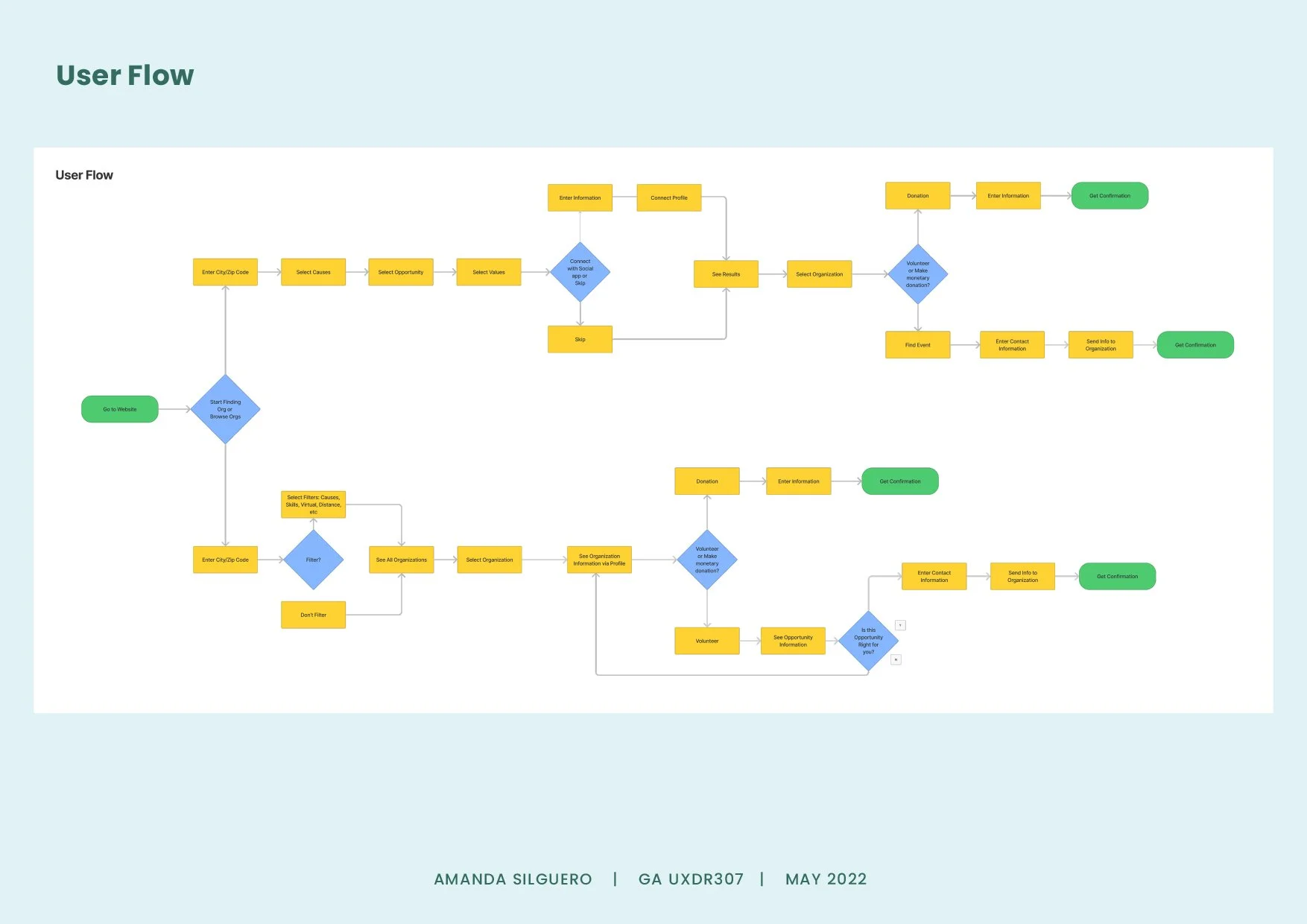Click the AMANDA SILGUERO footer text

(x=513, y=879)
